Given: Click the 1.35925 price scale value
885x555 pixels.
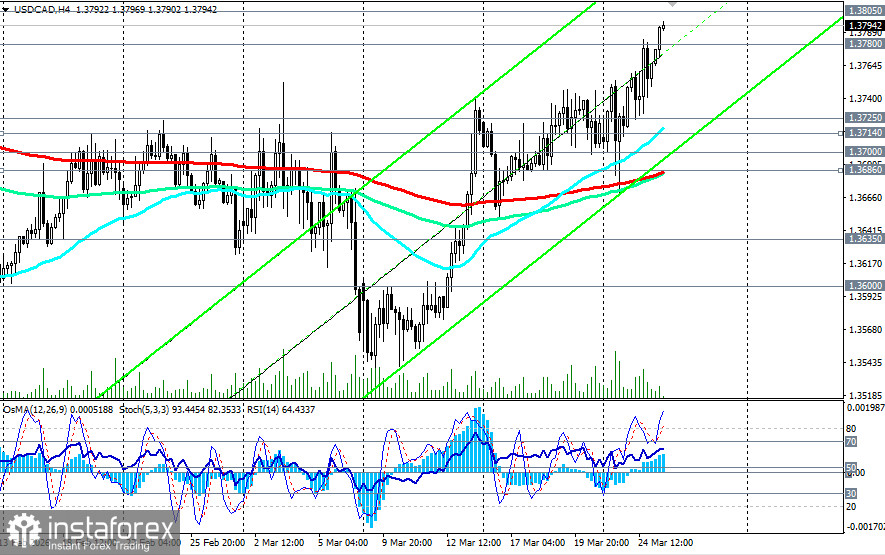Looking at the screenshot, I should [x=865, y=296].
